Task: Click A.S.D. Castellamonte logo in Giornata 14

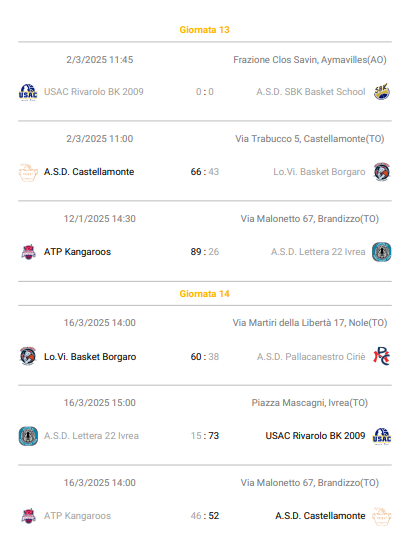Action: [x=382, y=516]
